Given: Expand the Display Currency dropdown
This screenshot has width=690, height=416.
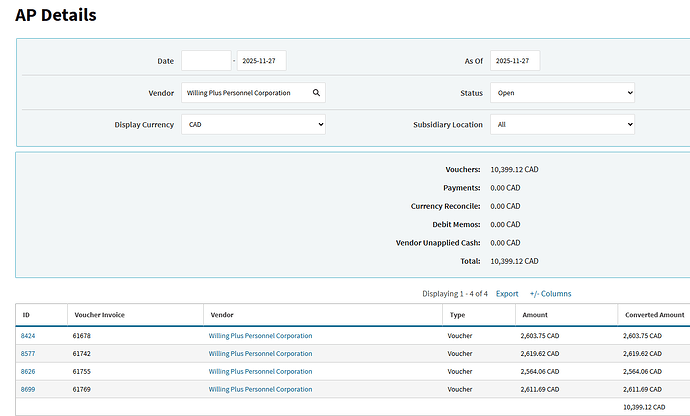Looking at the screenshot, I should tap(253, 125).
